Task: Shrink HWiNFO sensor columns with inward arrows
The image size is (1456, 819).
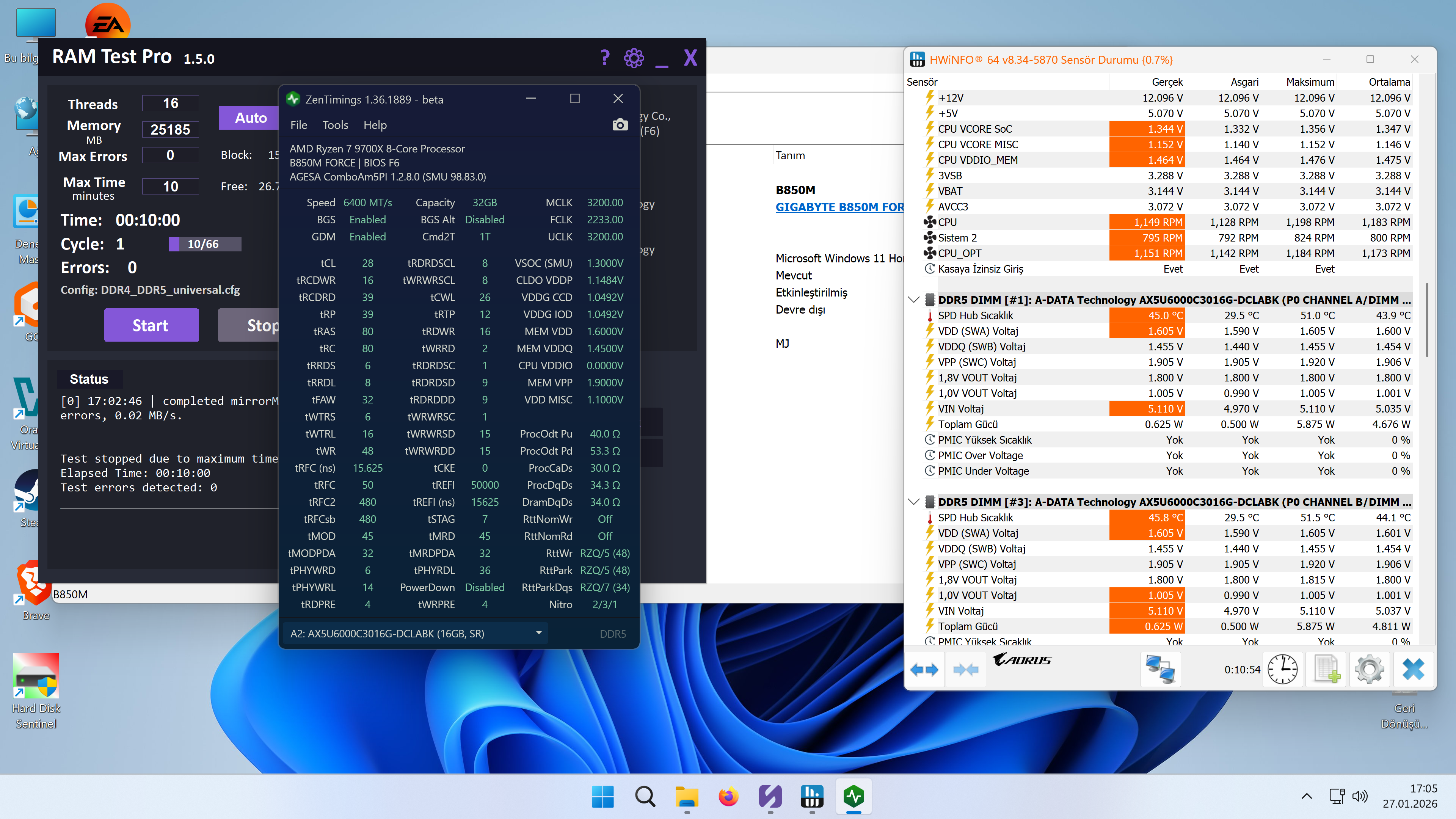Action: pyautogui.click(x=965, y=670)
